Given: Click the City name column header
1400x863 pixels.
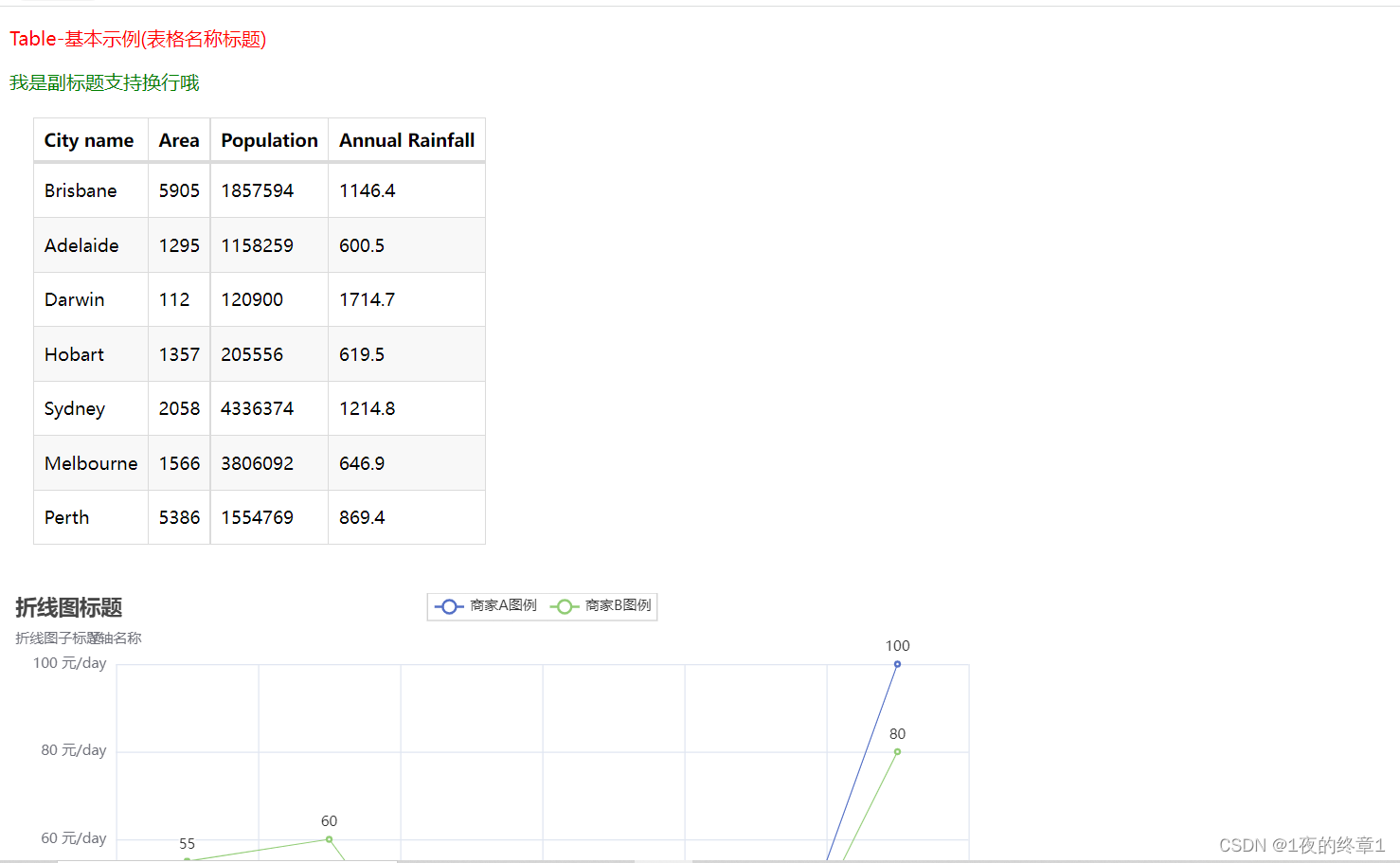Looking at the screenshot, I should (91, 140).
